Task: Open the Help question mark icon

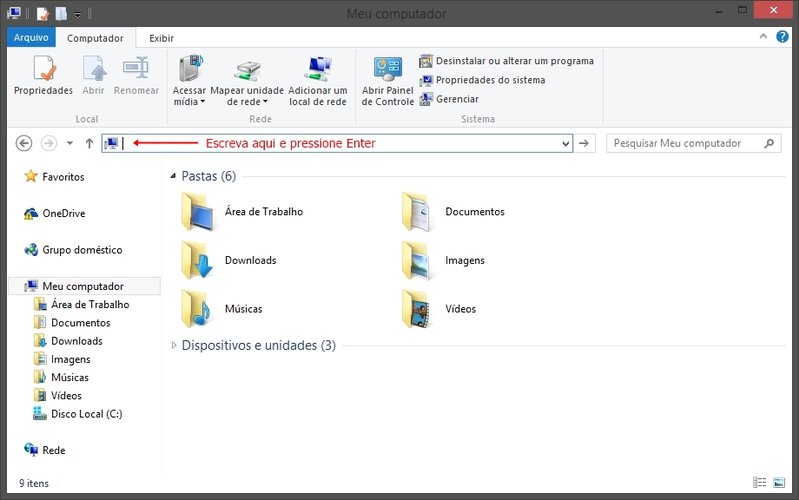Action: coord(782,36)
